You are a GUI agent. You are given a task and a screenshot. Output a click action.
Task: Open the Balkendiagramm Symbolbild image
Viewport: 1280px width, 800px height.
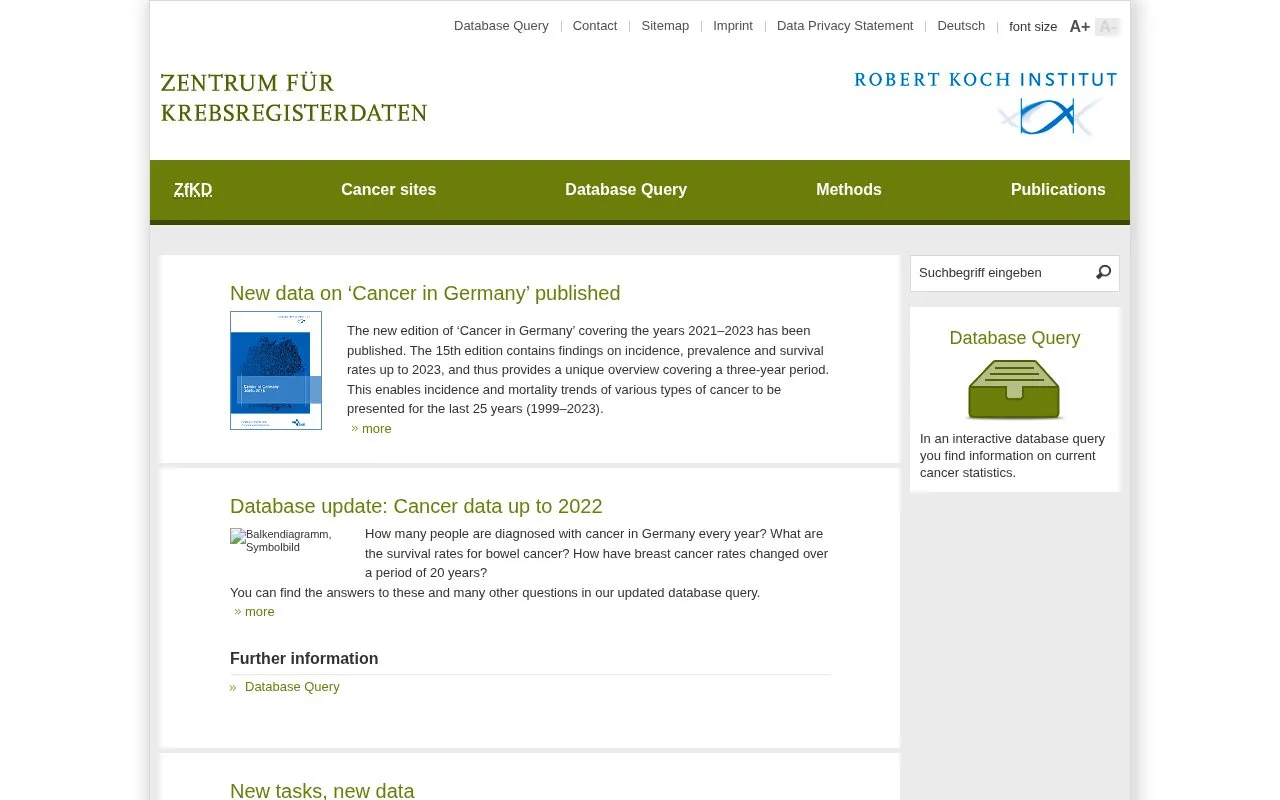click(288, 541)
